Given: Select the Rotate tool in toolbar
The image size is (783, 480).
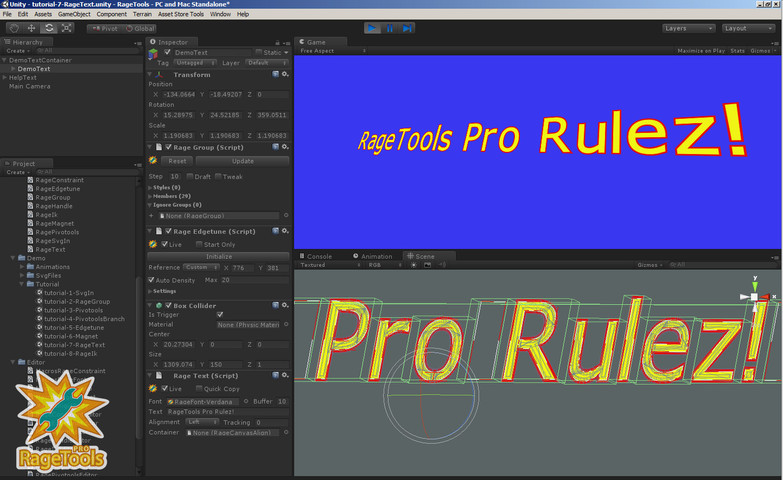Looking at the screenshot, I should (48, 28).
